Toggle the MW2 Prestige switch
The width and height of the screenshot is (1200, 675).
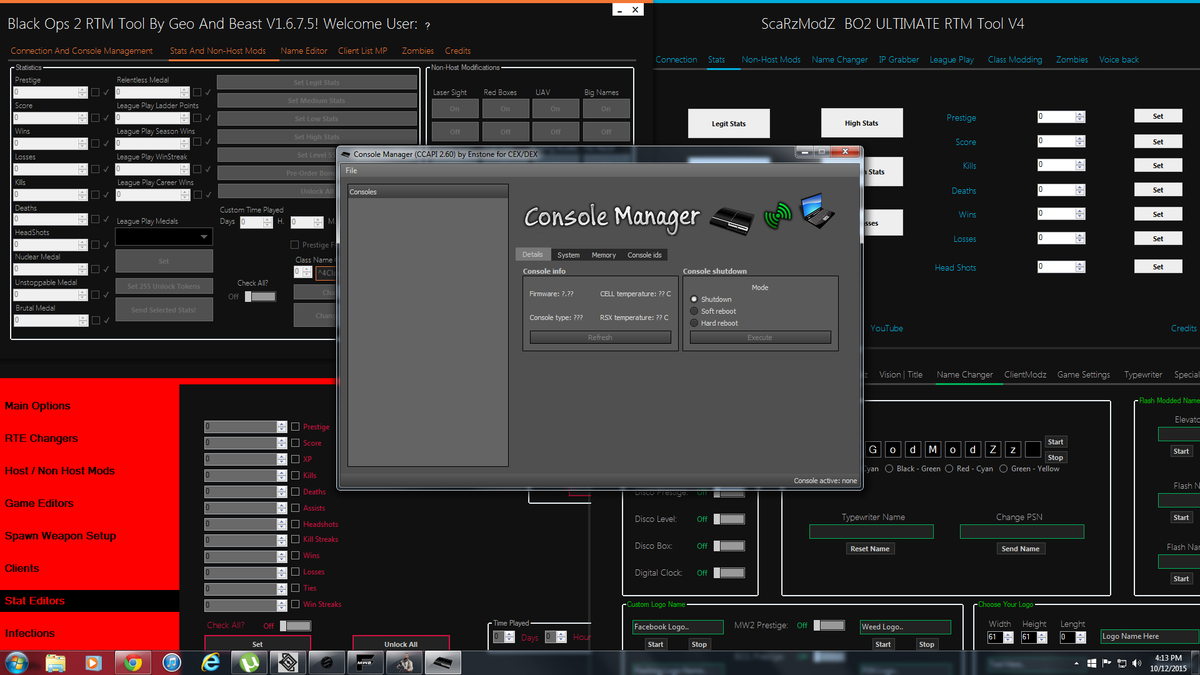829,626
